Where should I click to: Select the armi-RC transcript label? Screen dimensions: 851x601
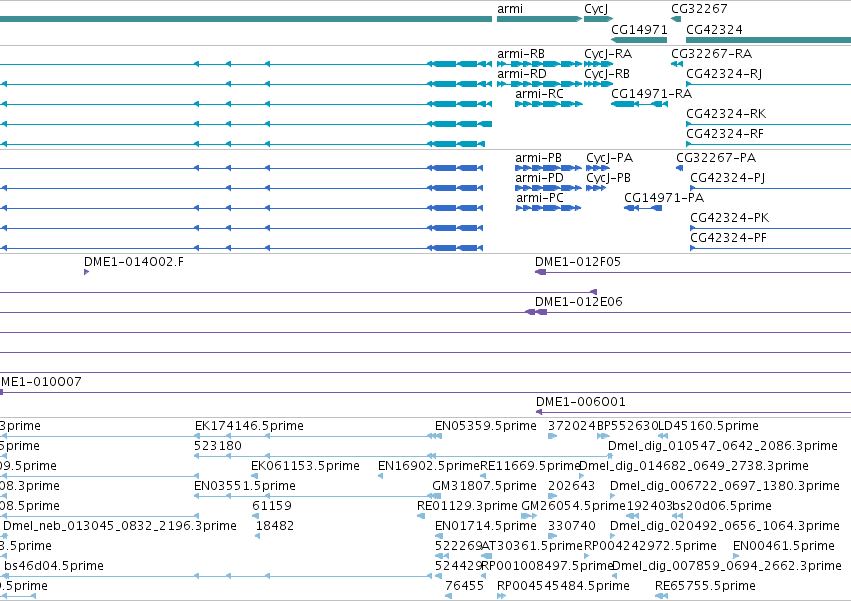click(539, 94)
